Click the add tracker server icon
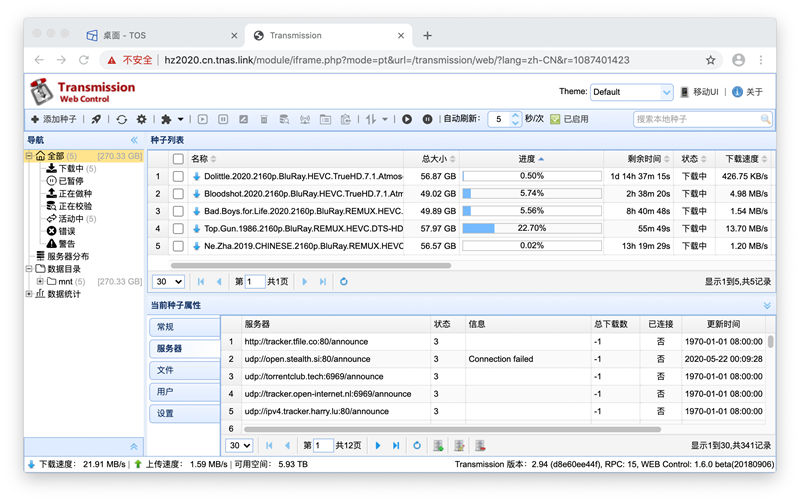 438,445
